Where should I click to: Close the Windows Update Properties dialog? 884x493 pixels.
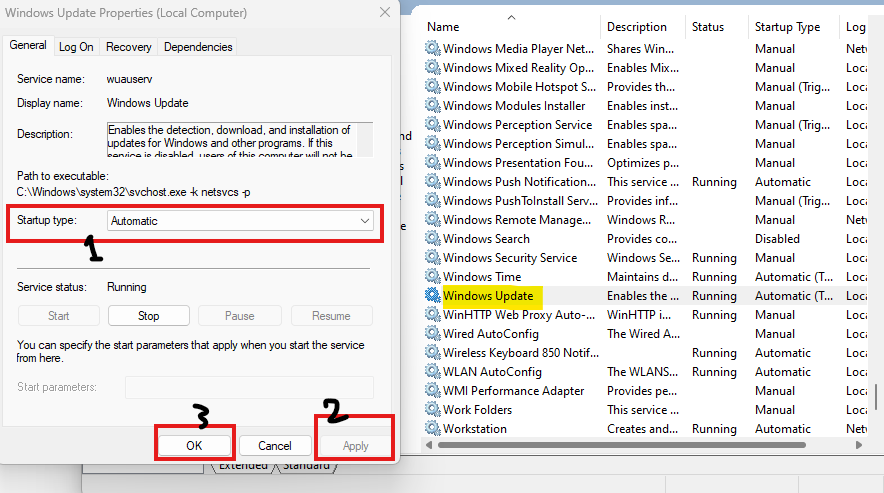[384, 12]
